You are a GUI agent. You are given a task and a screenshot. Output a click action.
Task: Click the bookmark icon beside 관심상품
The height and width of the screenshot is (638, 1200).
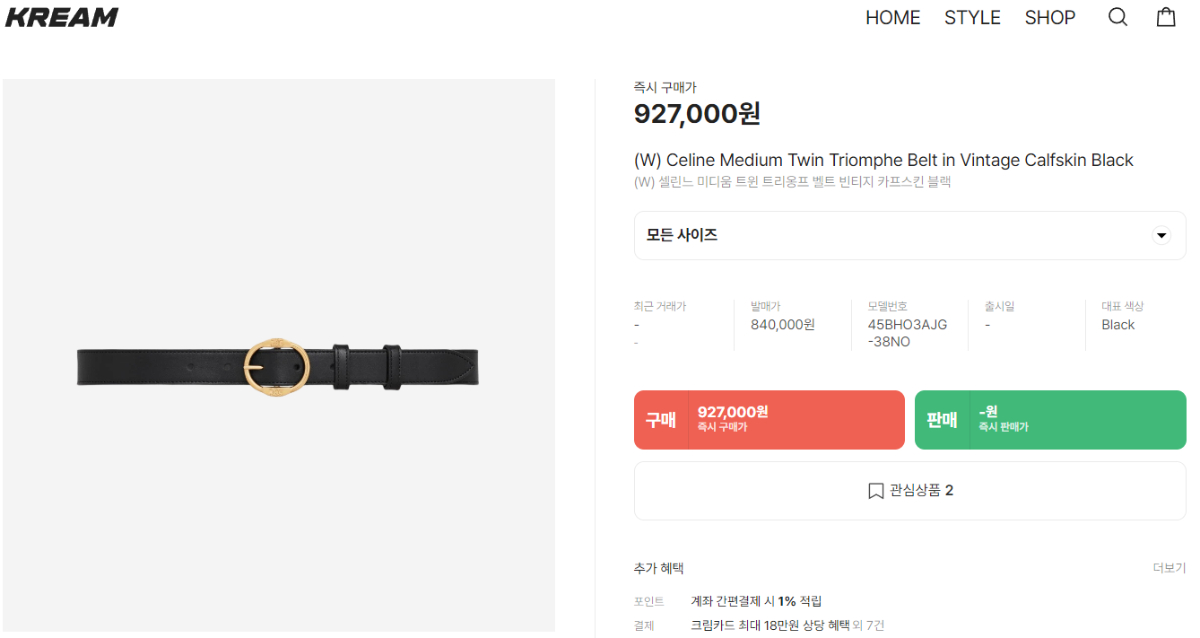click(876, 491)
